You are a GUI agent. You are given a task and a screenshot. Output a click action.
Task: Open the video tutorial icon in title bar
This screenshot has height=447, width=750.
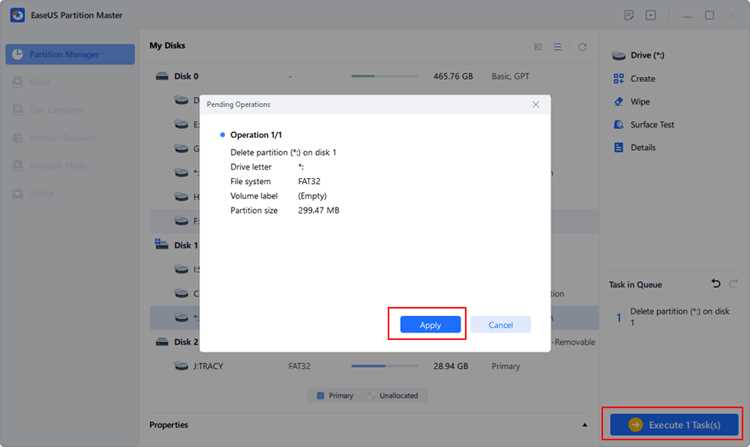(x=651, y=15)
